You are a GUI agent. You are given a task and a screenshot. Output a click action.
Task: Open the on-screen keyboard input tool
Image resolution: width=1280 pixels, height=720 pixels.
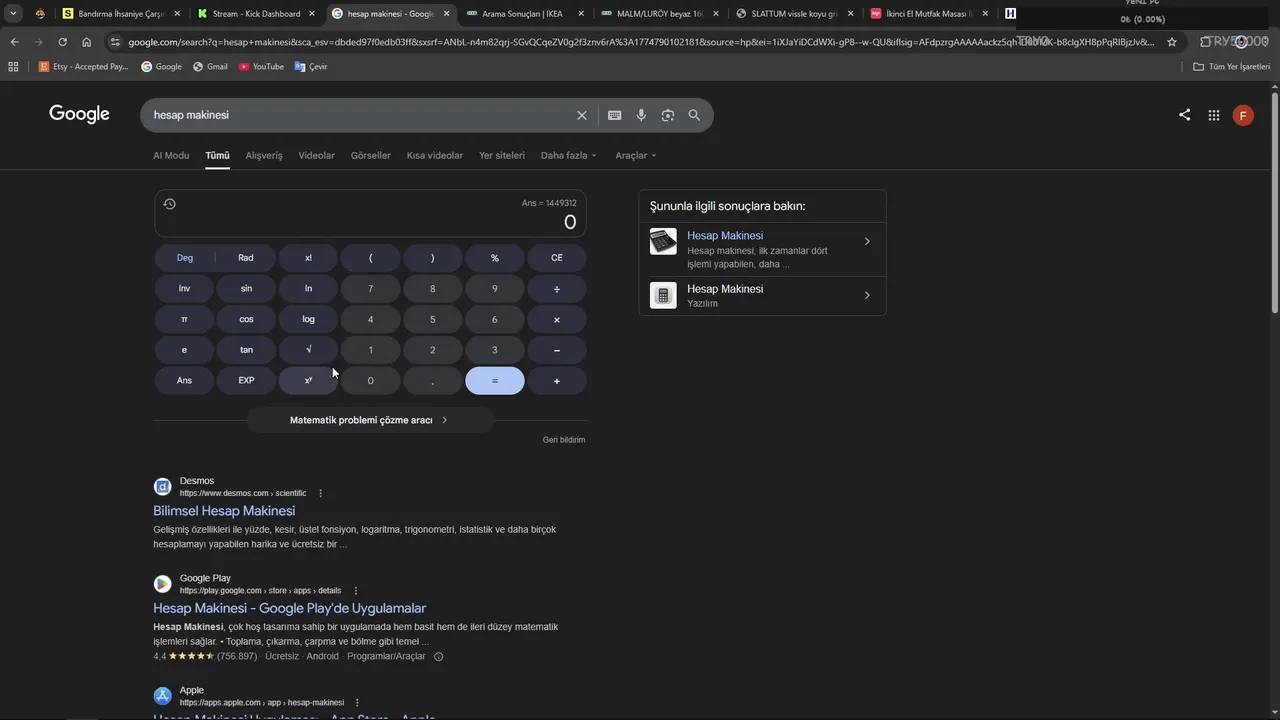coord(615,115)
